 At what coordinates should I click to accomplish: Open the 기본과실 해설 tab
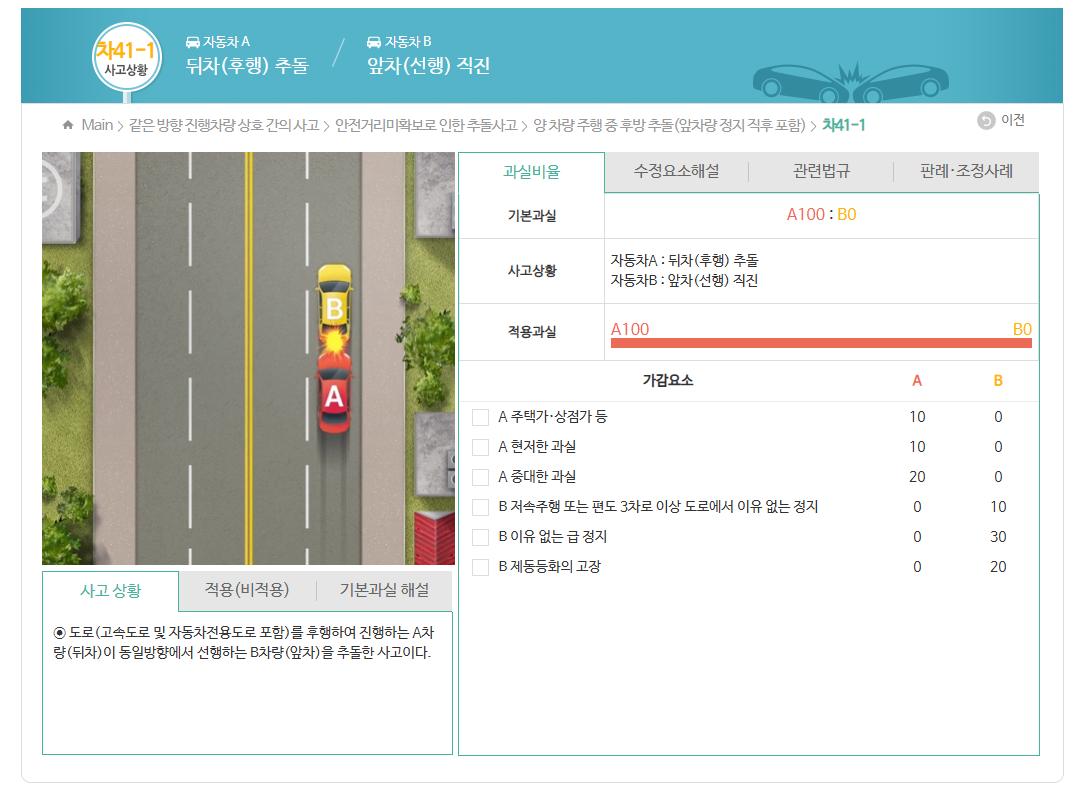(x=384, y=590)
